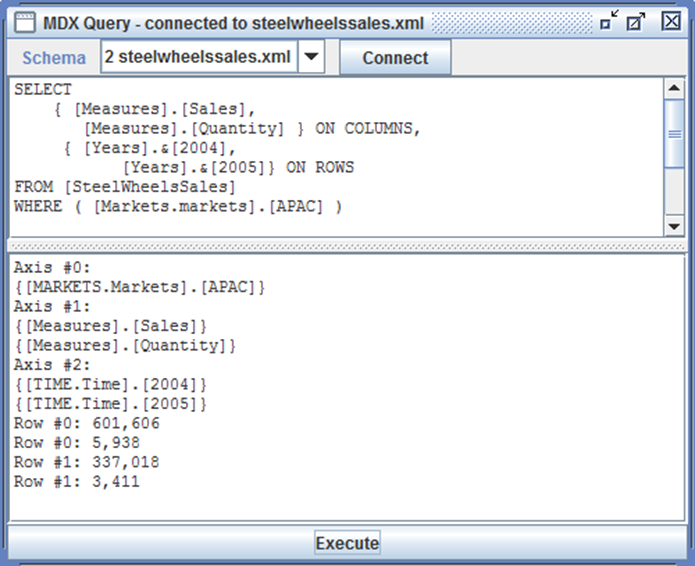Click the query editor scroll up arrow
The width and height of the screenshot is (695, 566).
674,88
